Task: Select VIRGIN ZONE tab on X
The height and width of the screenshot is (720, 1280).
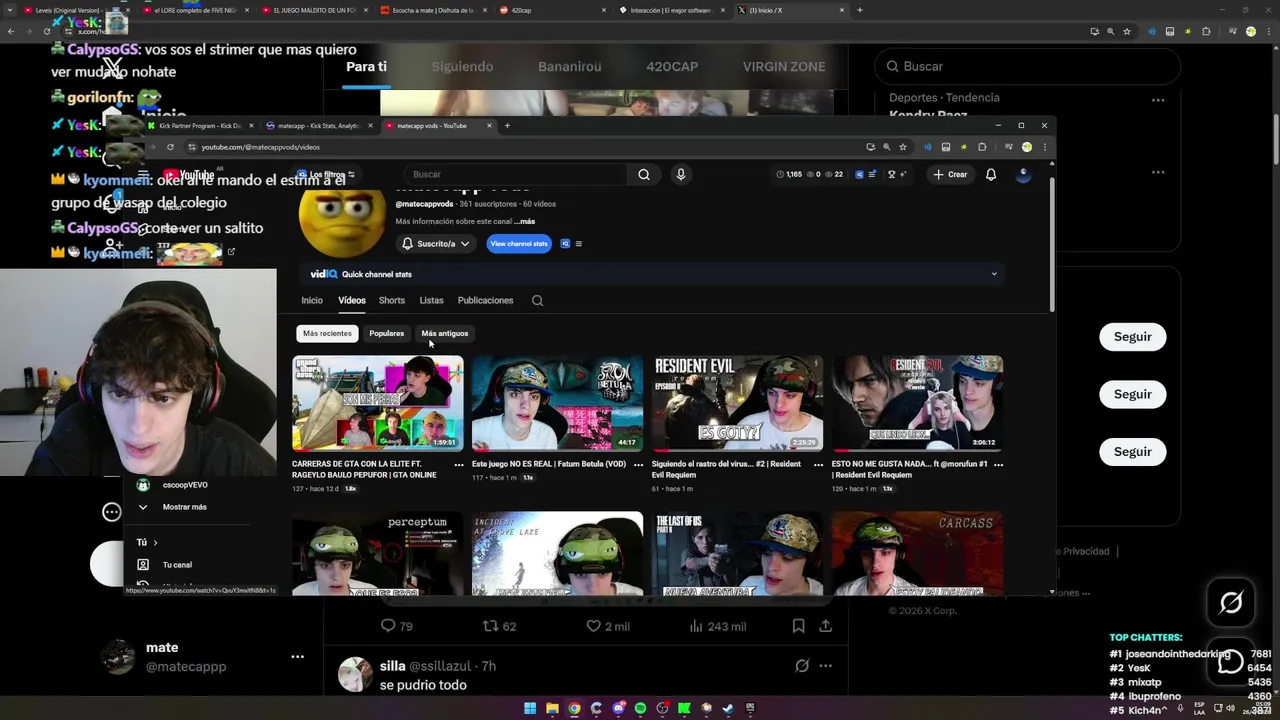Action: 784,66
